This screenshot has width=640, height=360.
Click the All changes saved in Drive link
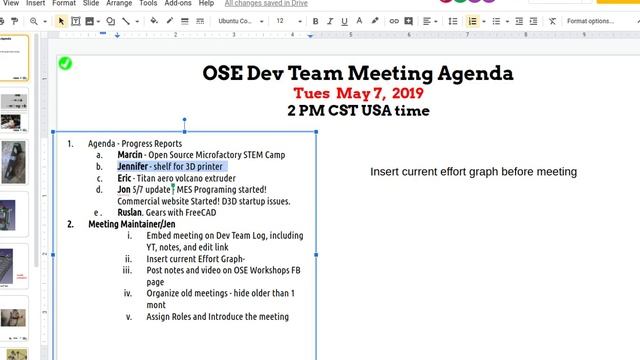pyautogui.click(x=266, y=3)
